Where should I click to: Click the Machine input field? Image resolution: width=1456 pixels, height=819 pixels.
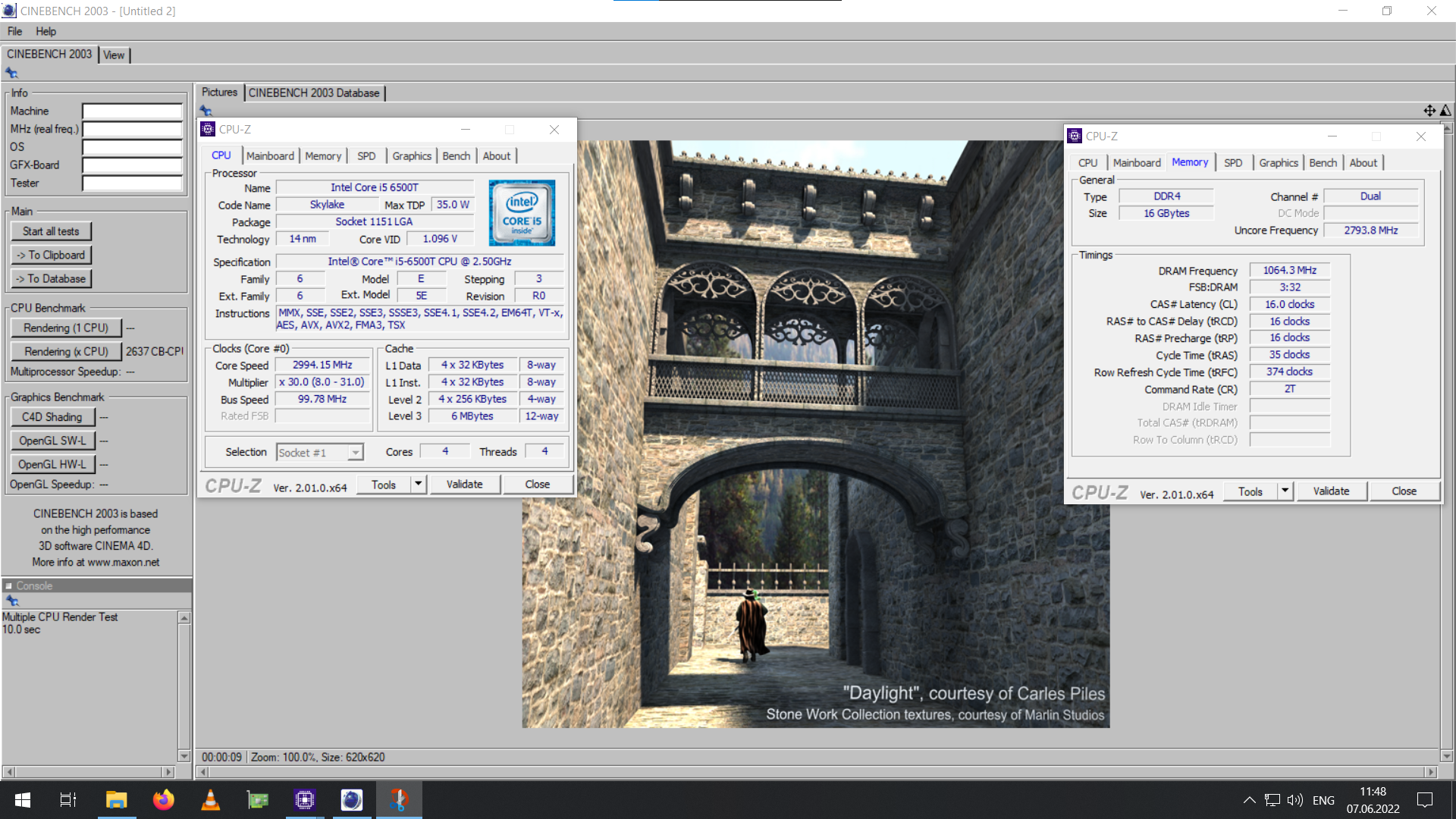133,111
